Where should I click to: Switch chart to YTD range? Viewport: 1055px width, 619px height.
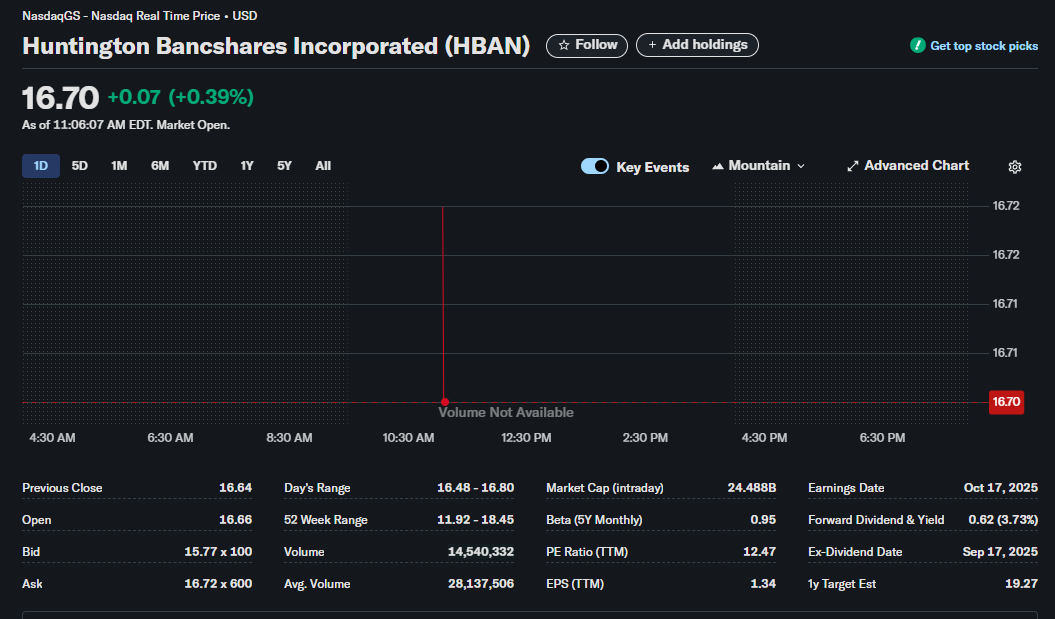(205, 166)
